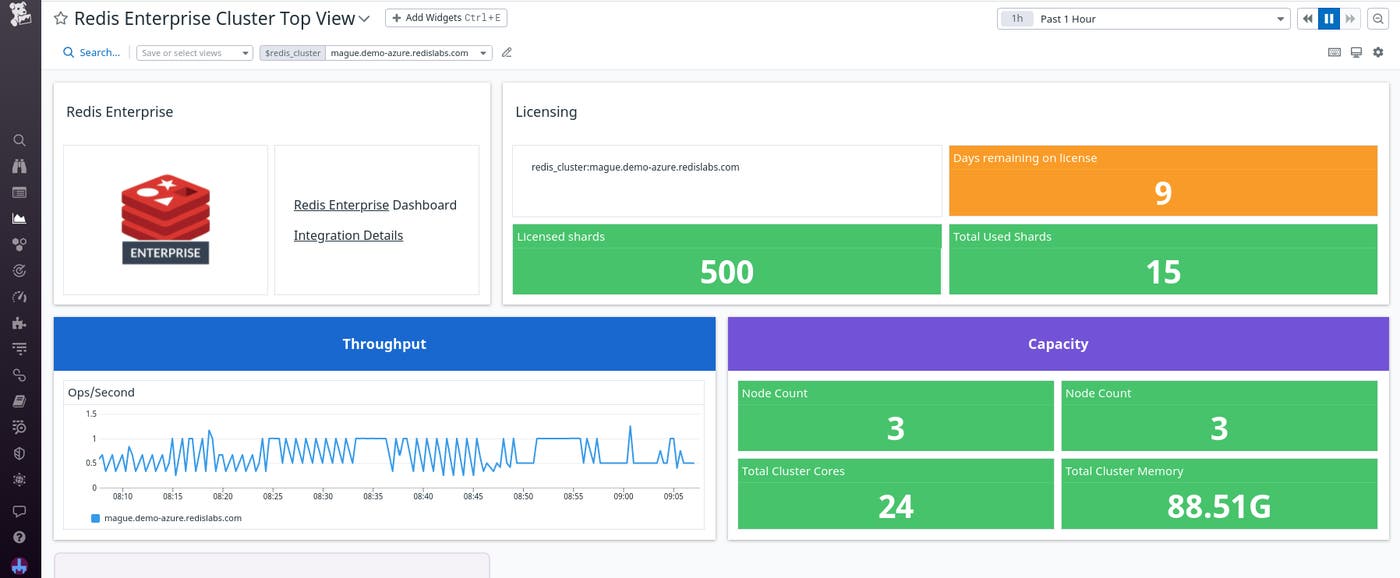
Task: Click the Security shield icon
Action: click(x=20, y=452)
